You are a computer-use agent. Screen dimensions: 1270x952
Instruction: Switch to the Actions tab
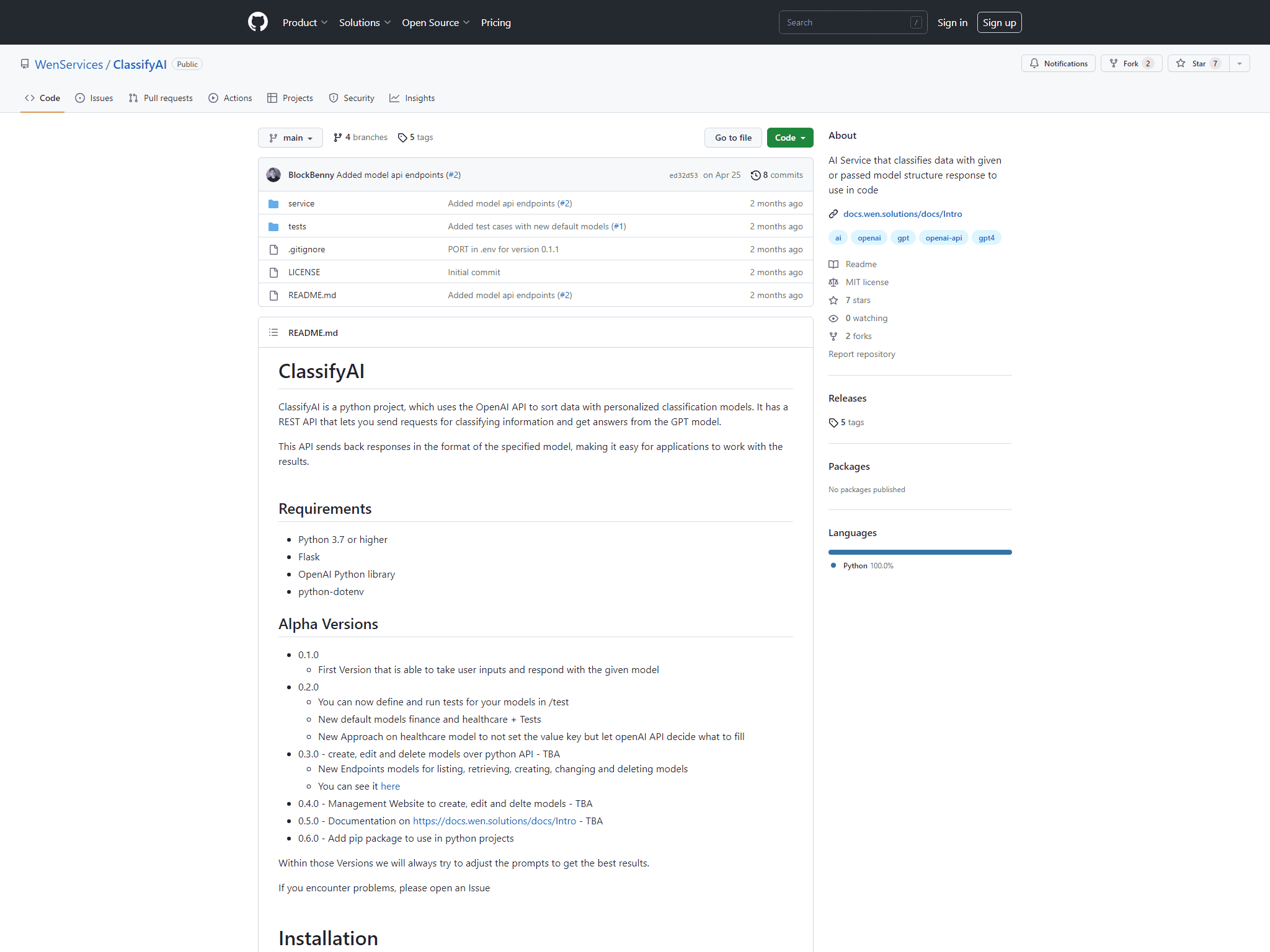(x=230, y=98)
